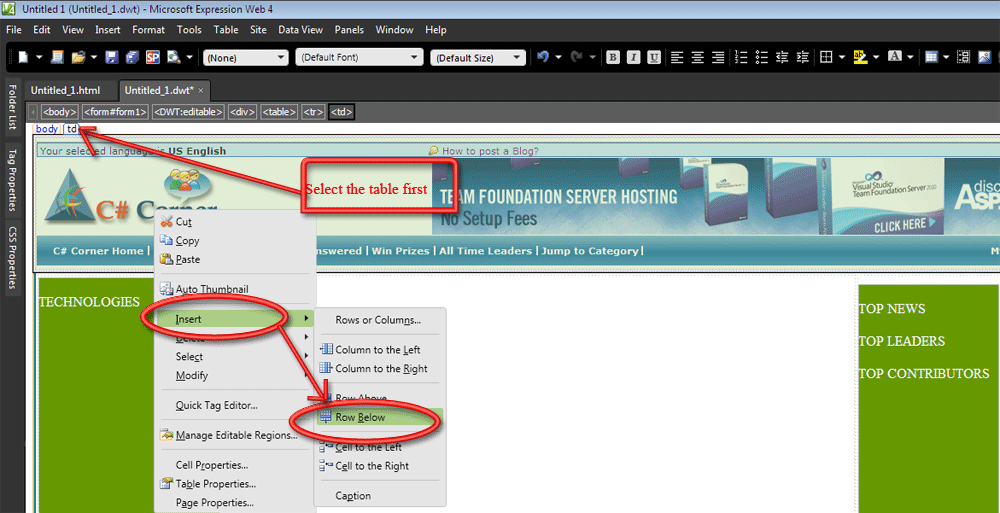This screenshot has height=513, width=1000.
Task: Open the File menu
Action: tap(13, 30)
